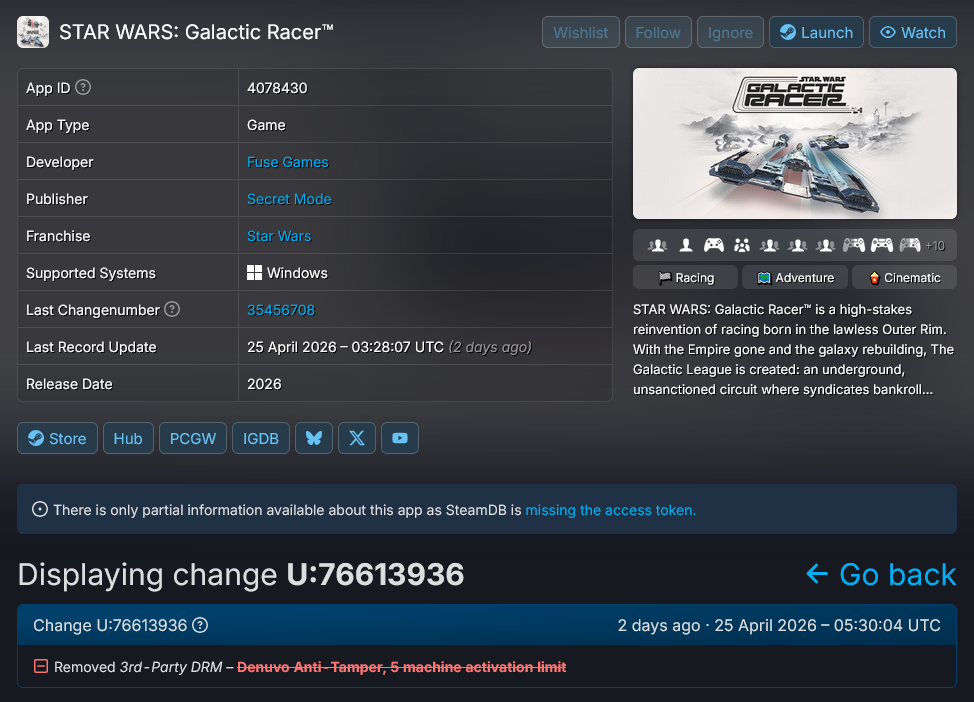Open the Secret Mode publisher link
This screenshot has width=974, height=702.
[289, 199]
